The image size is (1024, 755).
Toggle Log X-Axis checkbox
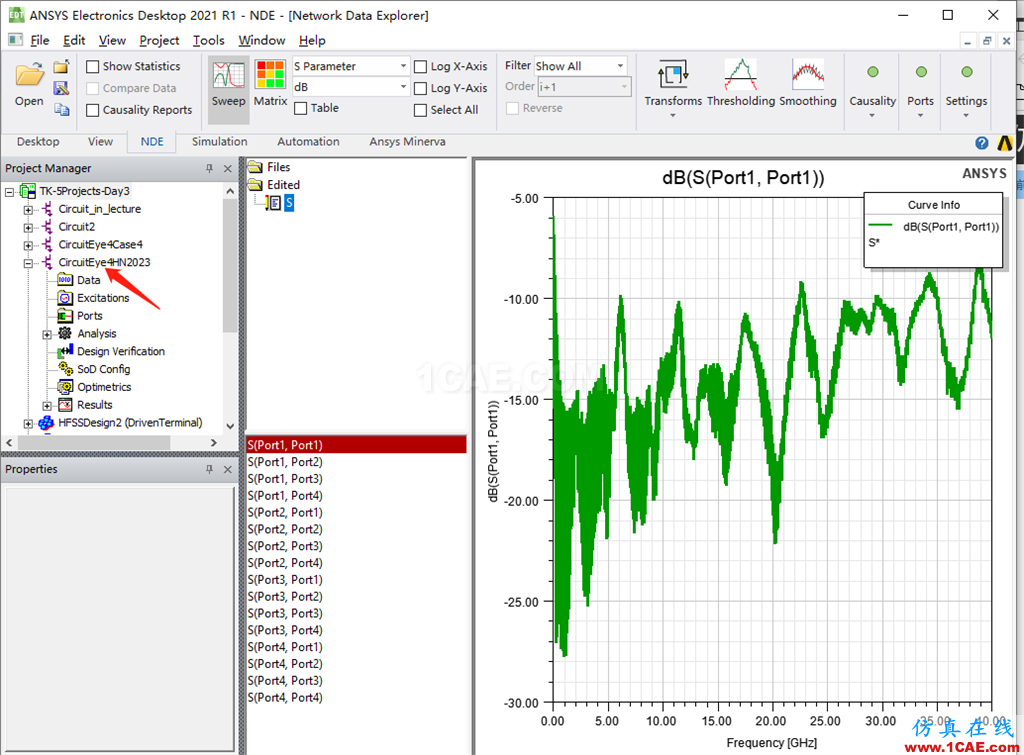click(421, 67)
